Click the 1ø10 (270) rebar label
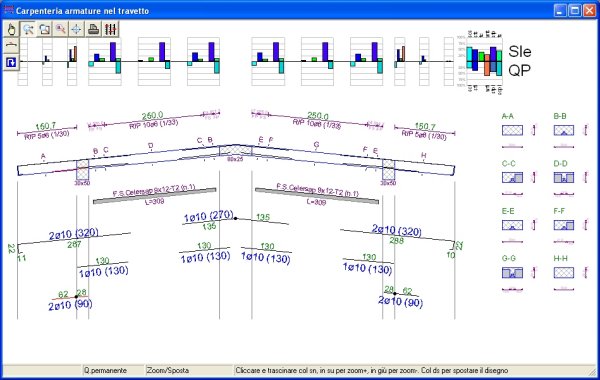 208,217
